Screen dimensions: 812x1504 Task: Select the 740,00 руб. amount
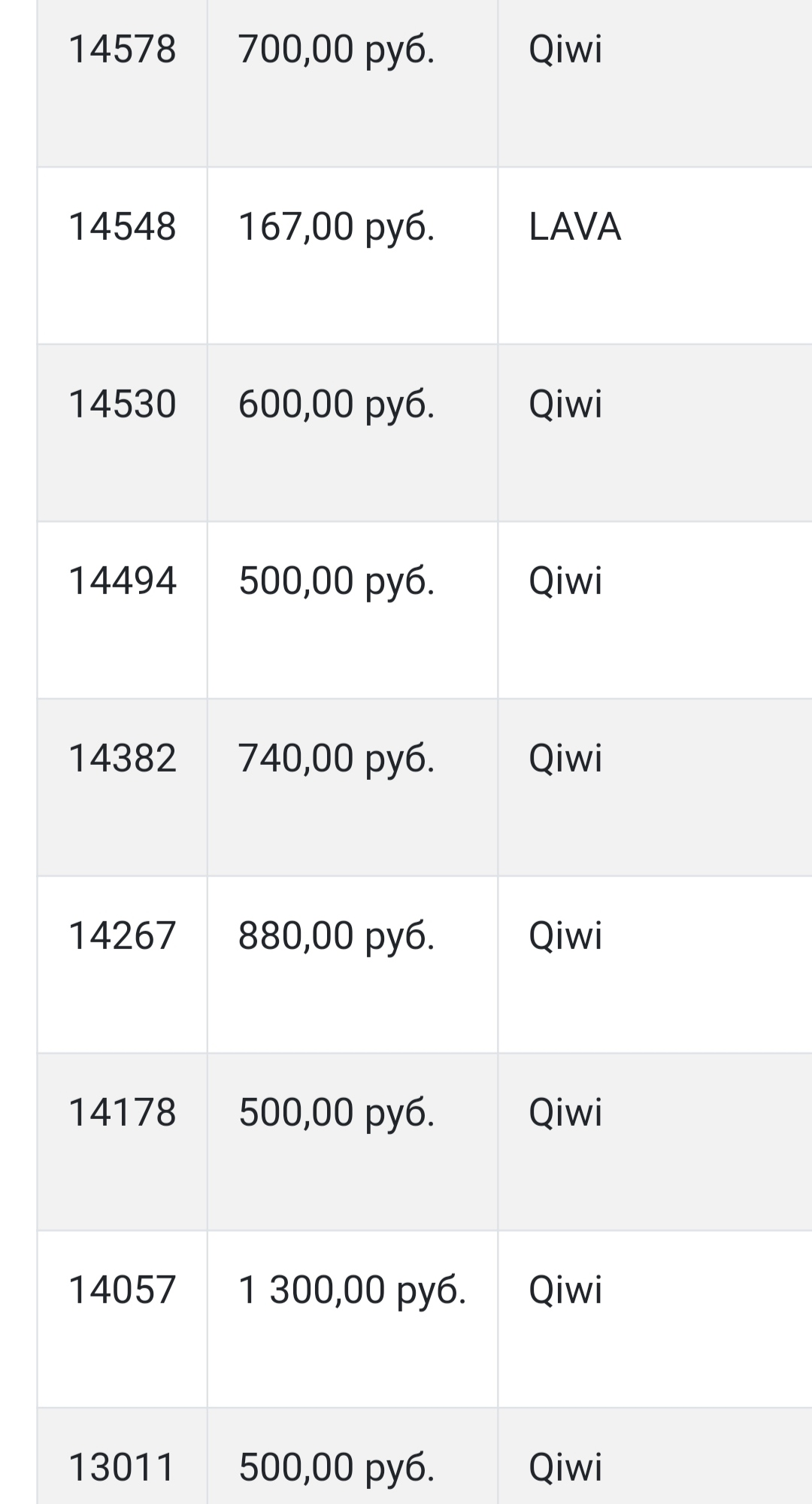(336, 758)
